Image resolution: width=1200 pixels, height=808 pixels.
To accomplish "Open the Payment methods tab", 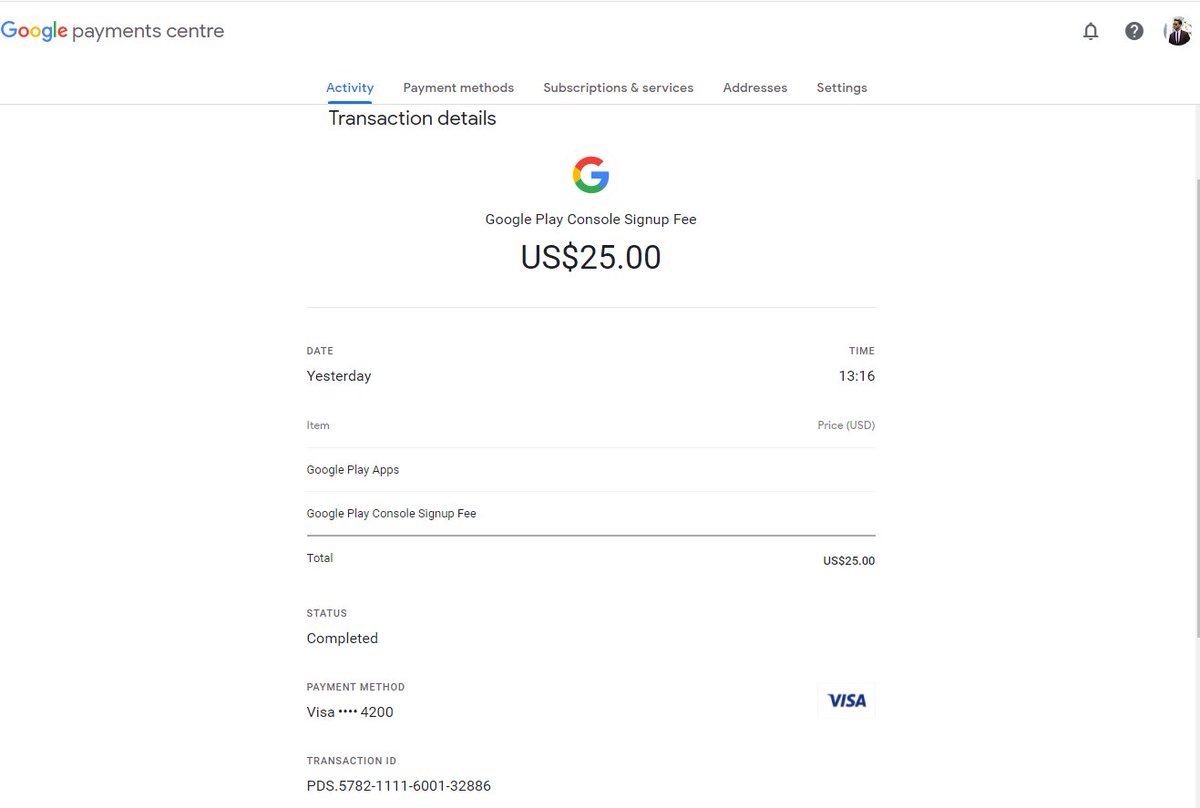I will point(458,88).
